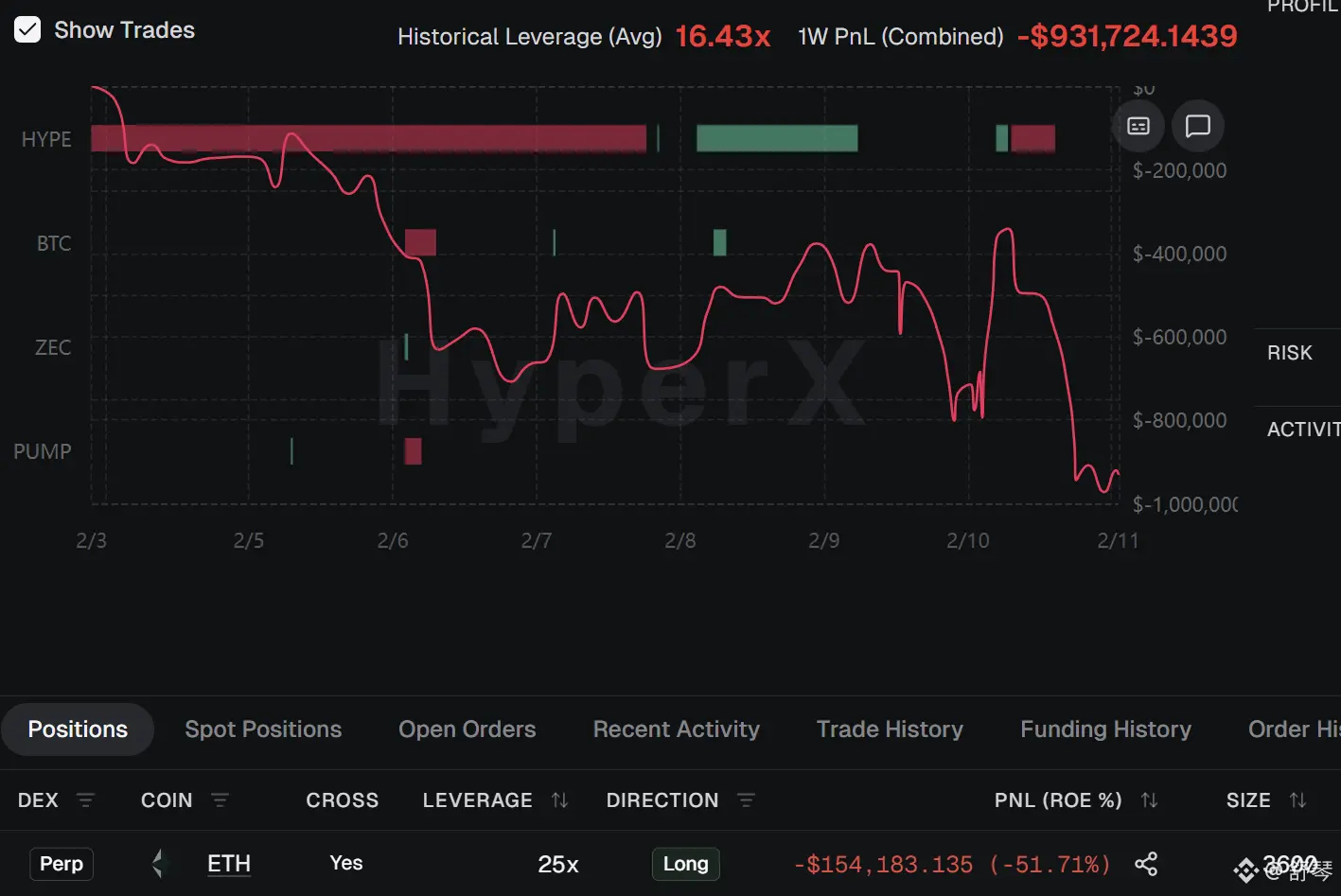
Task: Click the BTC red trade bar near 2/6
Action: point(420,242)
